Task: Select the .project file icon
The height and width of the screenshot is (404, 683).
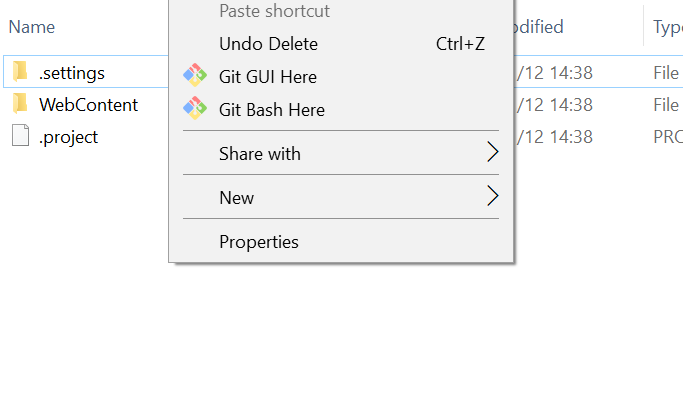Action: click(20, 136)
